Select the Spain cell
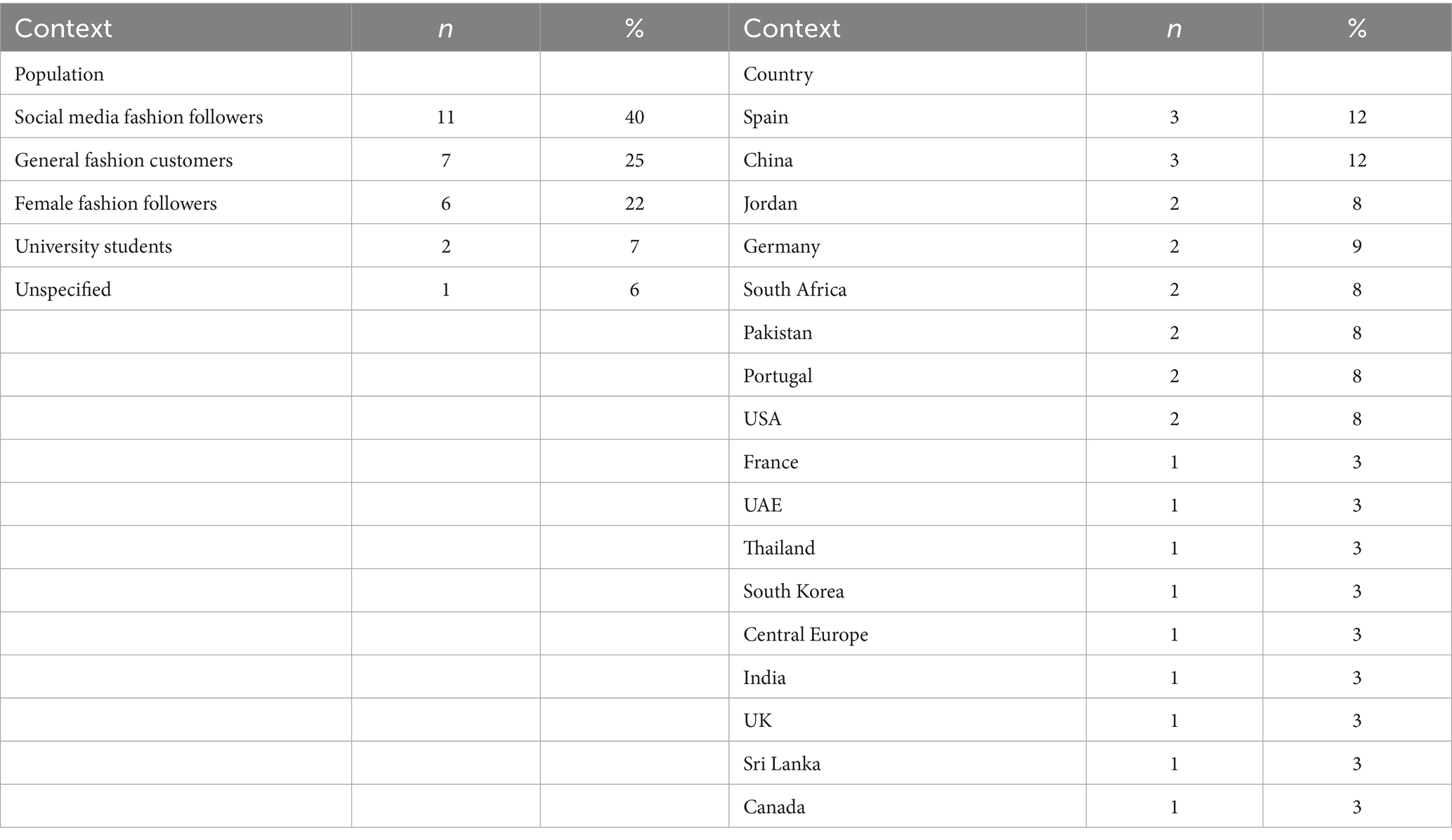Screen dimensions: 1452x840 [x=766, y=117]
